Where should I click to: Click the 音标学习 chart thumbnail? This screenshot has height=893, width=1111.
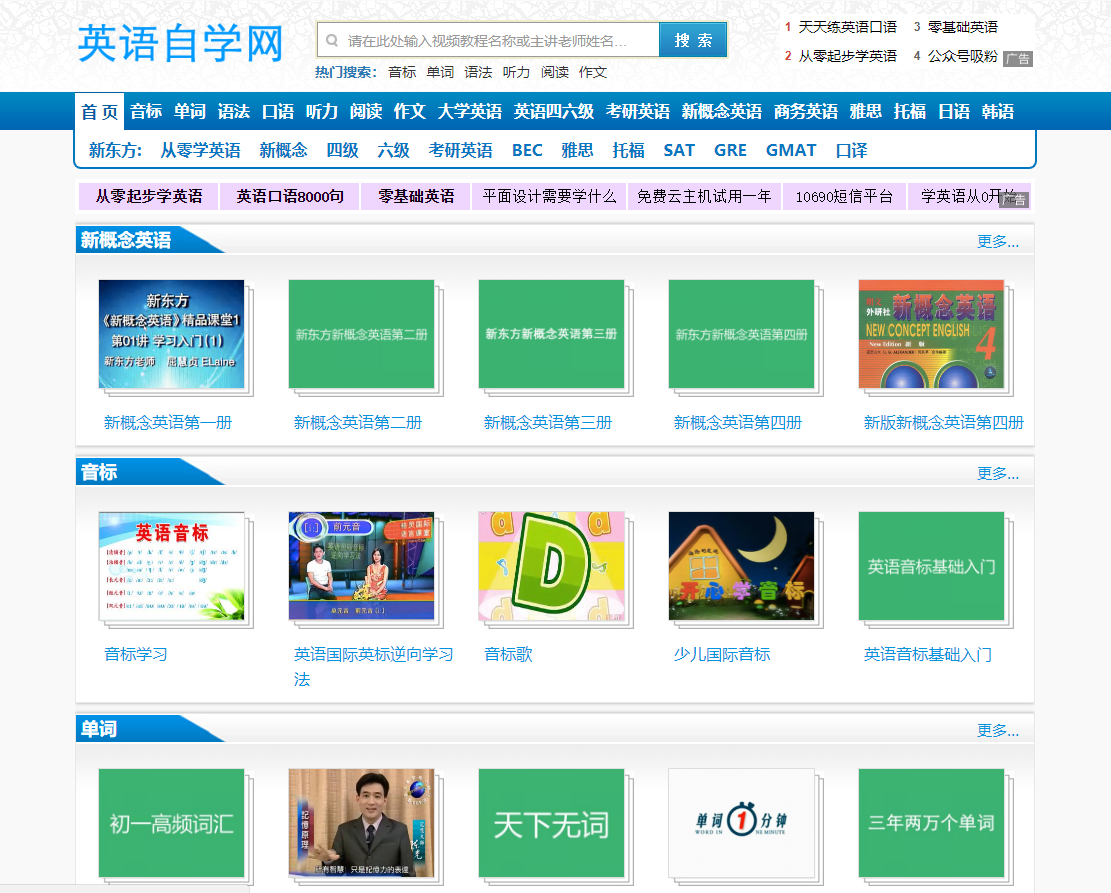click(172, 566)
